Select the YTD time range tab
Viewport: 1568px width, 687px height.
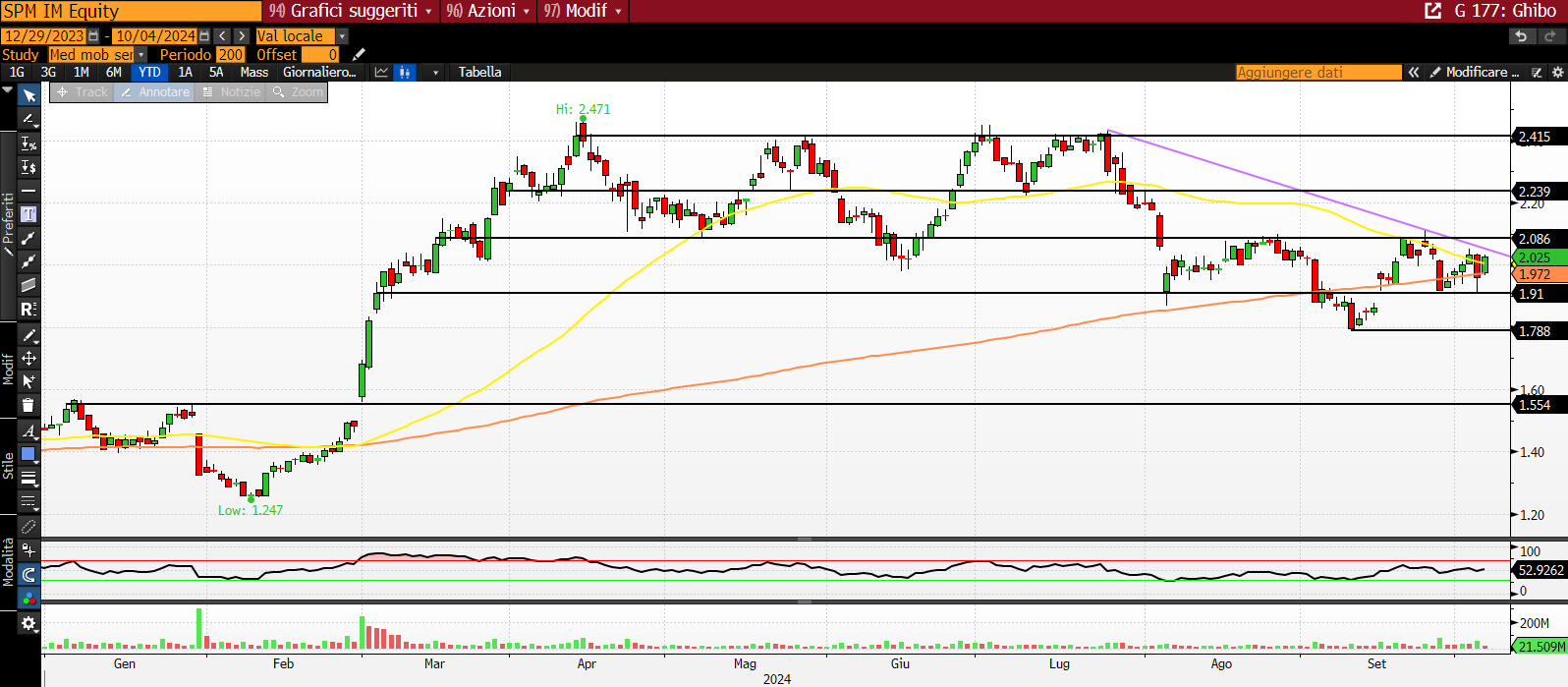149,73
